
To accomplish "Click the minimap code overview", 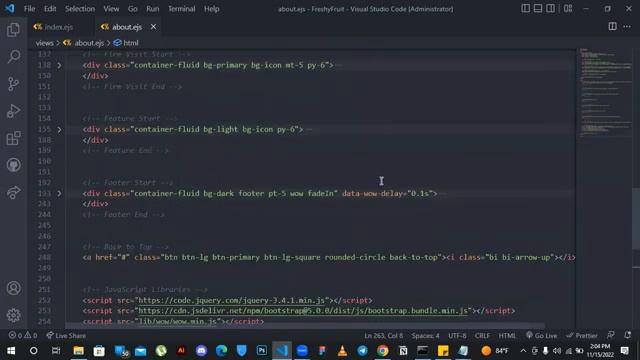I will tap(605, 92).
